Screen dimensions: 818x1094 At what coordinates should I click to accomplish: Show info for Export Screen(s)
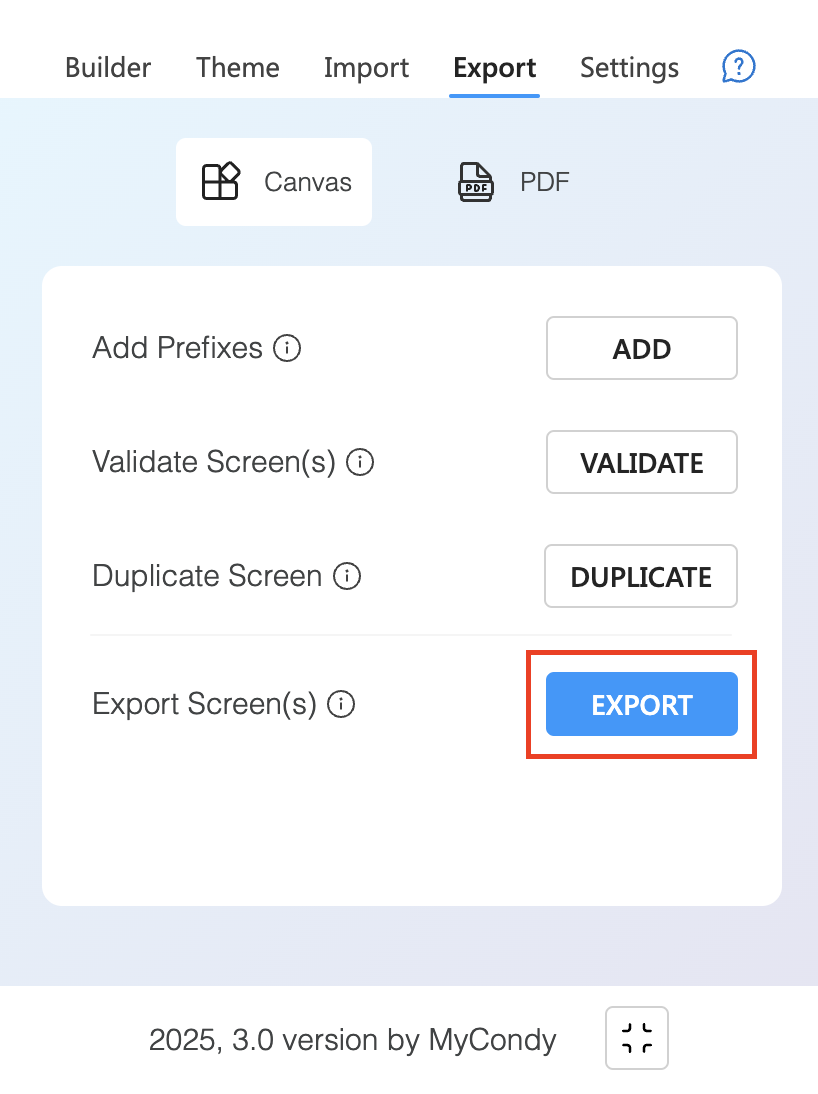(x=341, y=704)
